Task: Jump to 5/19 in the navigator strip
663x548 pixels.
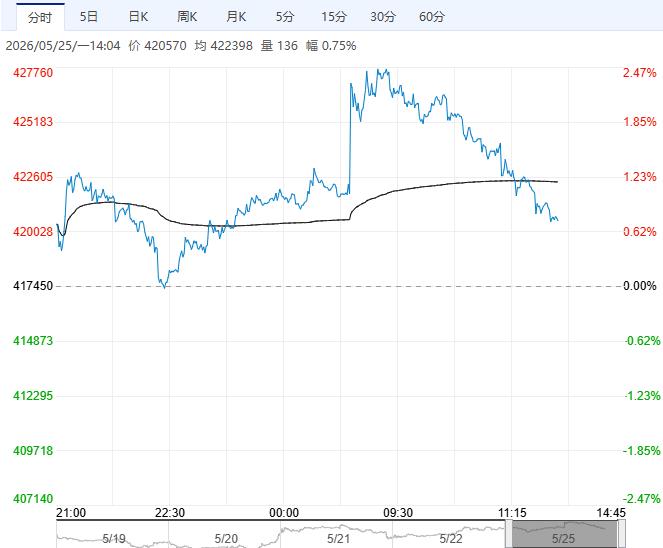Action: click(x=114, y=538)
